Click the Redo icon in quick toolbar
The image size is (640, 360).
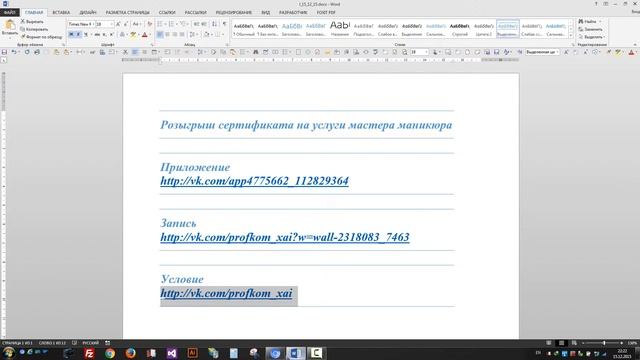[x=27, y=52]
